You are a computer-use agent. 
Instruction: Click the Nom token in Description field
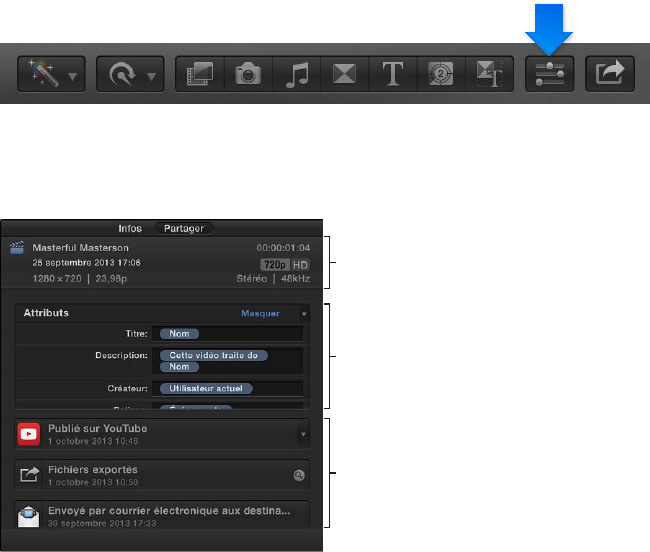(179, 367)
